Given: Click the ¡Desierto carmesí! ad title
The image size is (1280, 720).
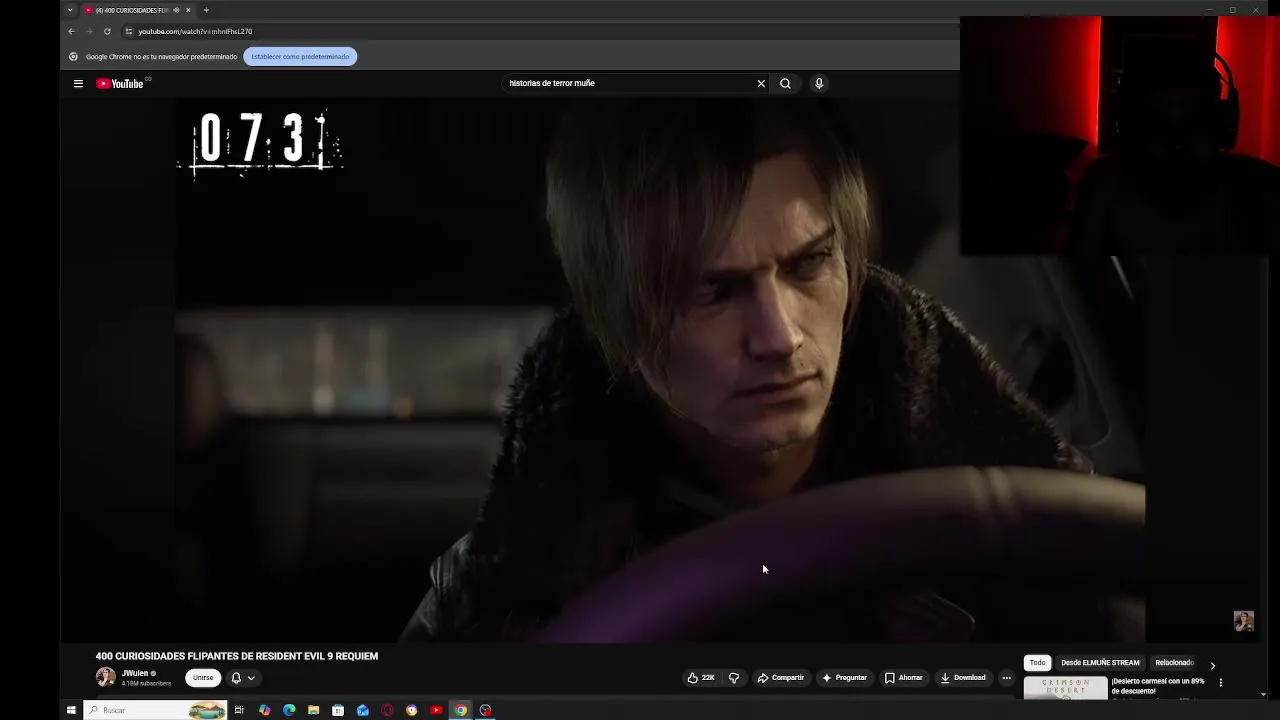Looking at the screenshot, I should point(1158,686).
